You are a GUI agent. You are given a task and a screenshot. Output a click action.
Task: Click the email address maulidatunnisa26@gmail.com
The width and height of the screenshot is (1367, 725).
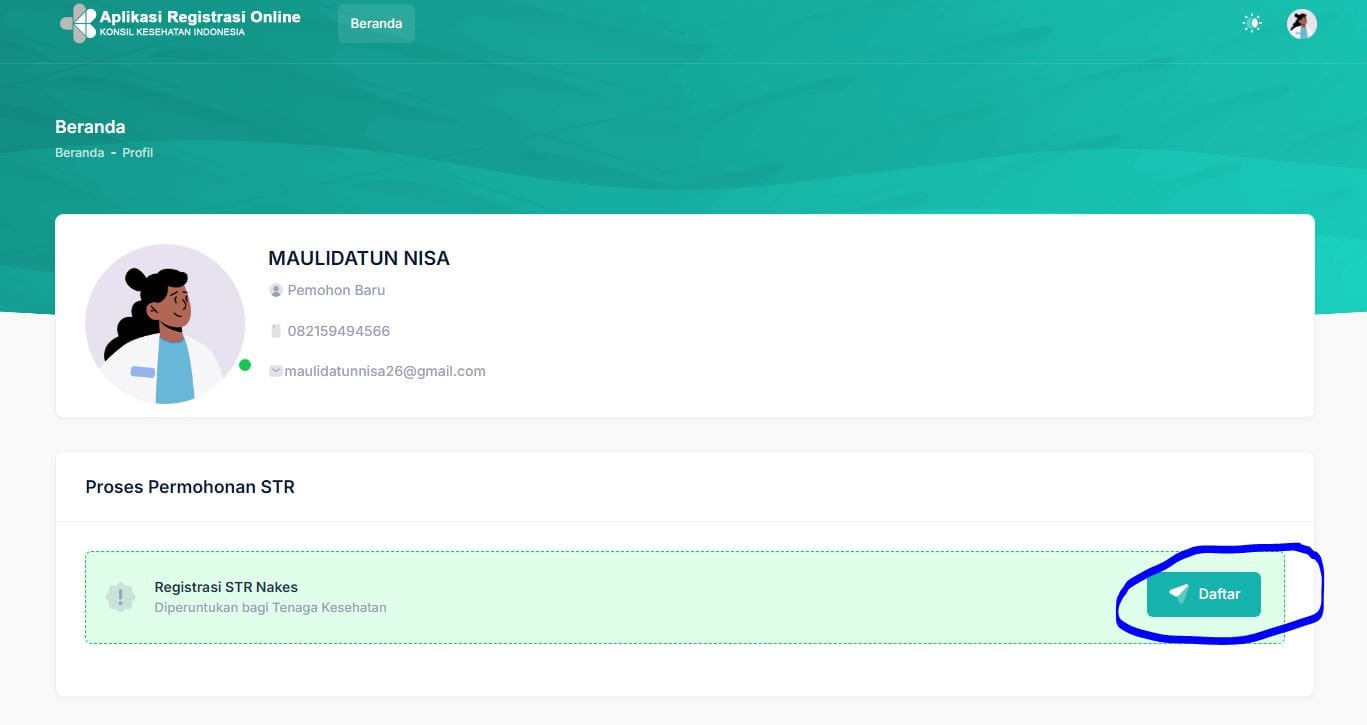(385, 370)
